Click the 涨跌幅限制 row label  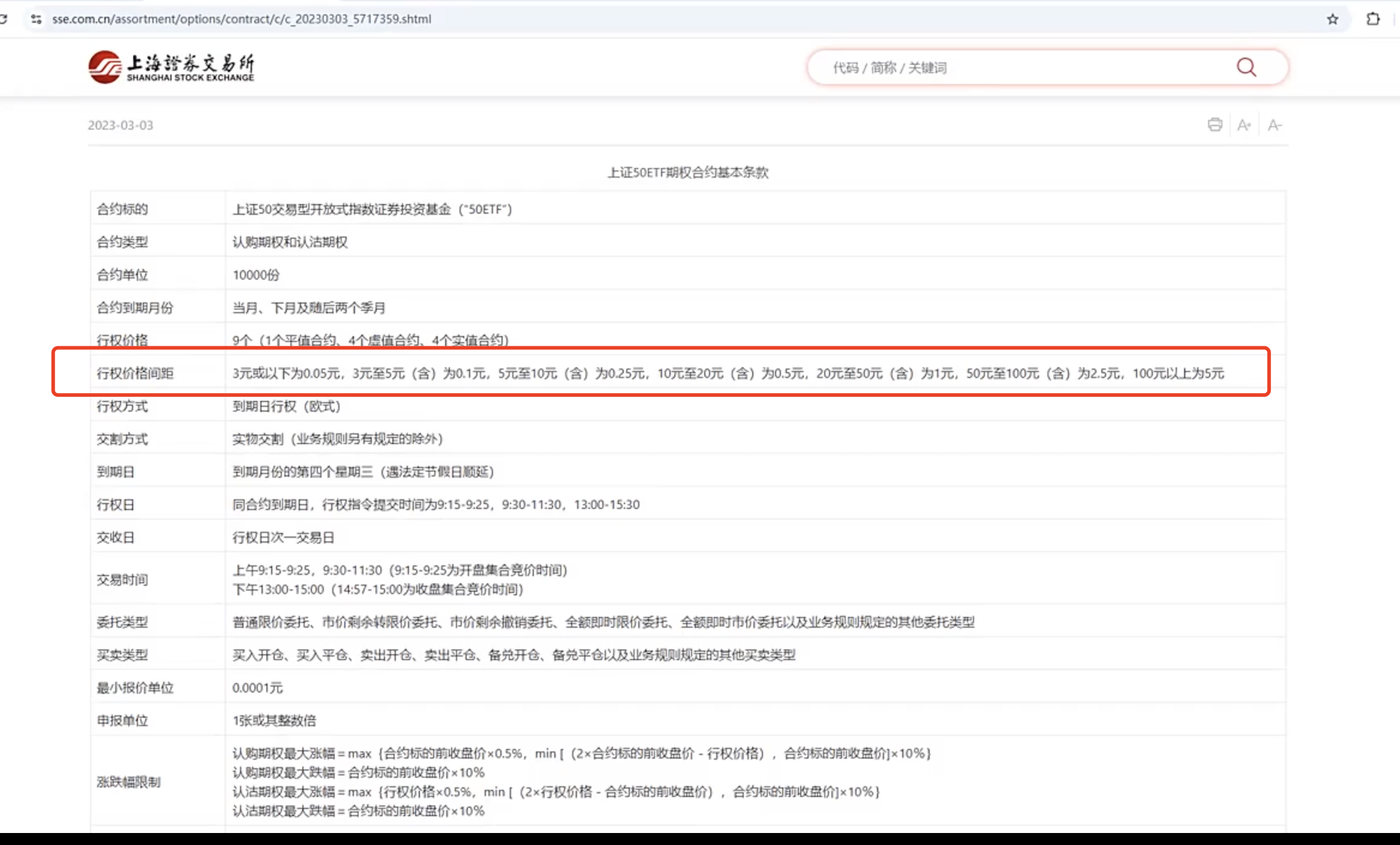tap(128, 781)
